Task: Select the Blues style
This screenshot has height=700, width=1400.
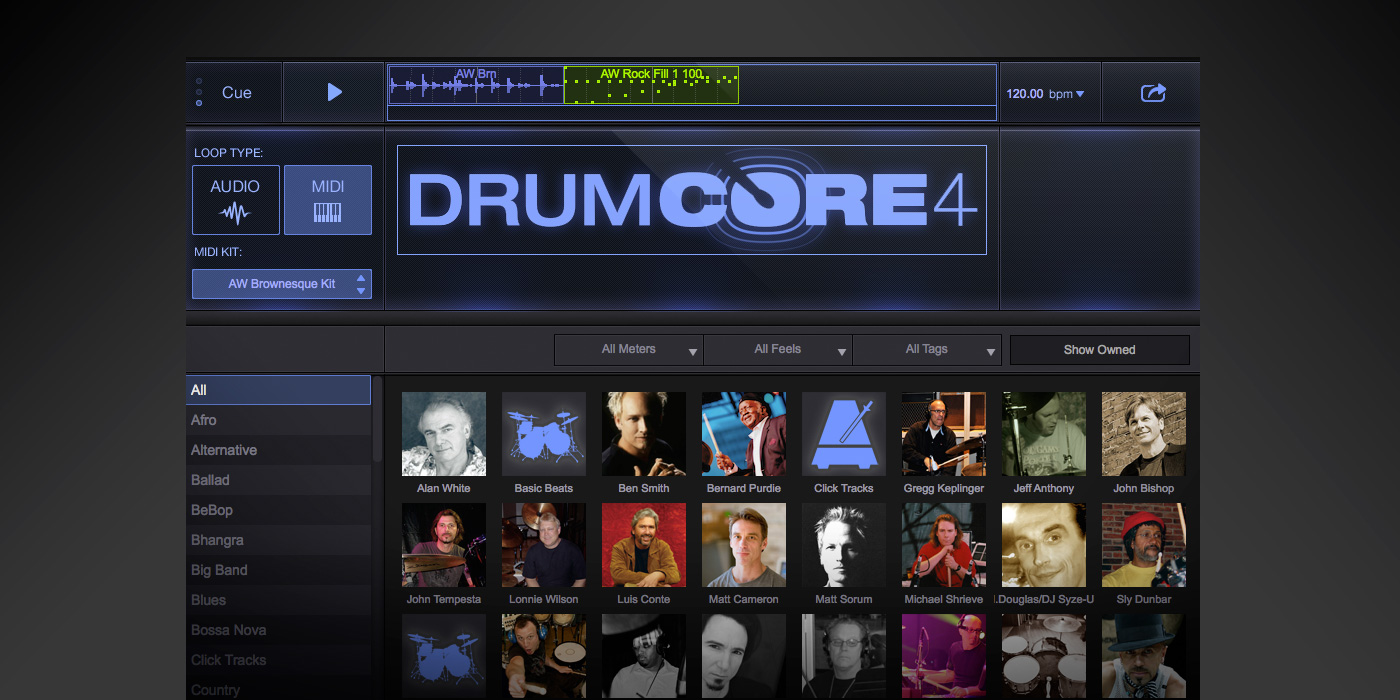Action: 278,600
